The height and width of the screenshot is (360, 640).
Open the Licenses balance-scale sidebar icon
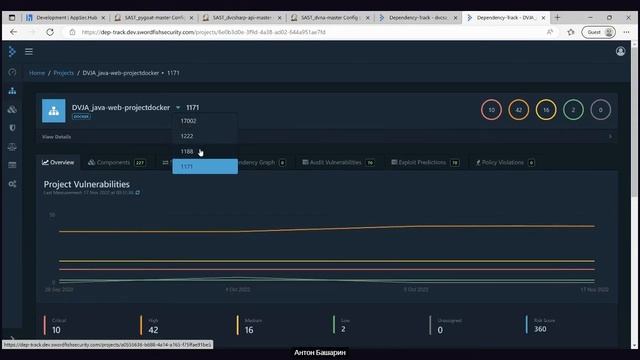(x=12, y=147)
